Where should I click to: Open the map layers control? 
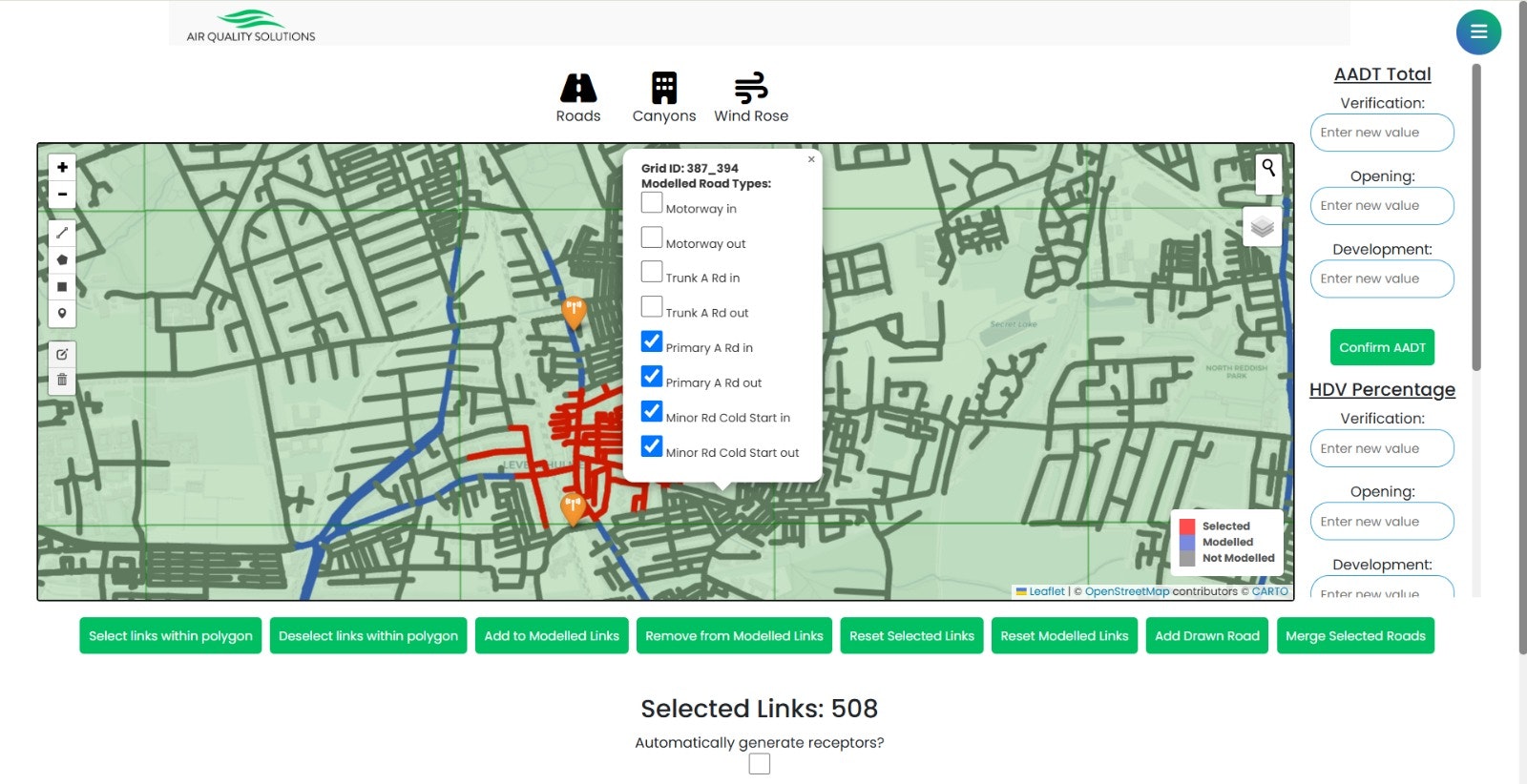[1263, 227]
